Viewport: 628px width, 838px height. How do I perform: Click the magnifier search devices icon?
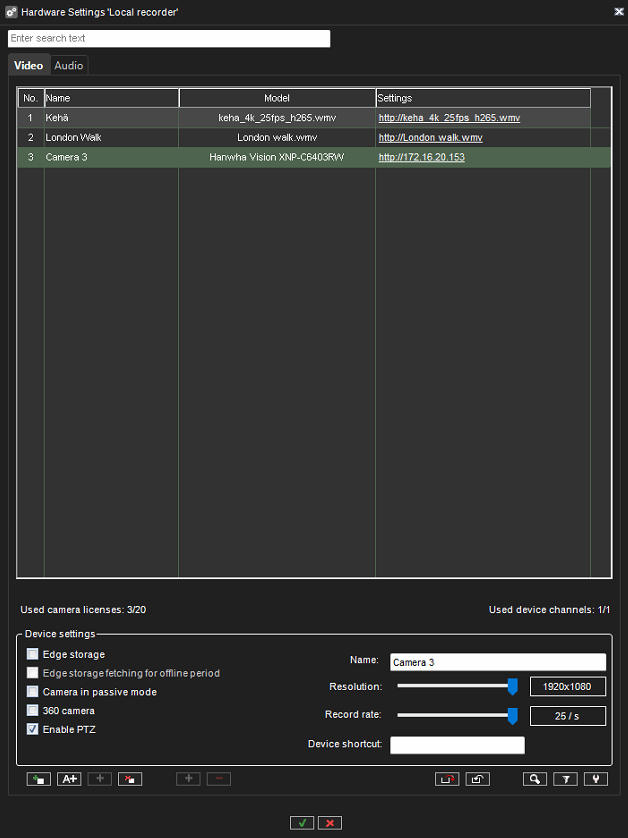coord(534,779)
